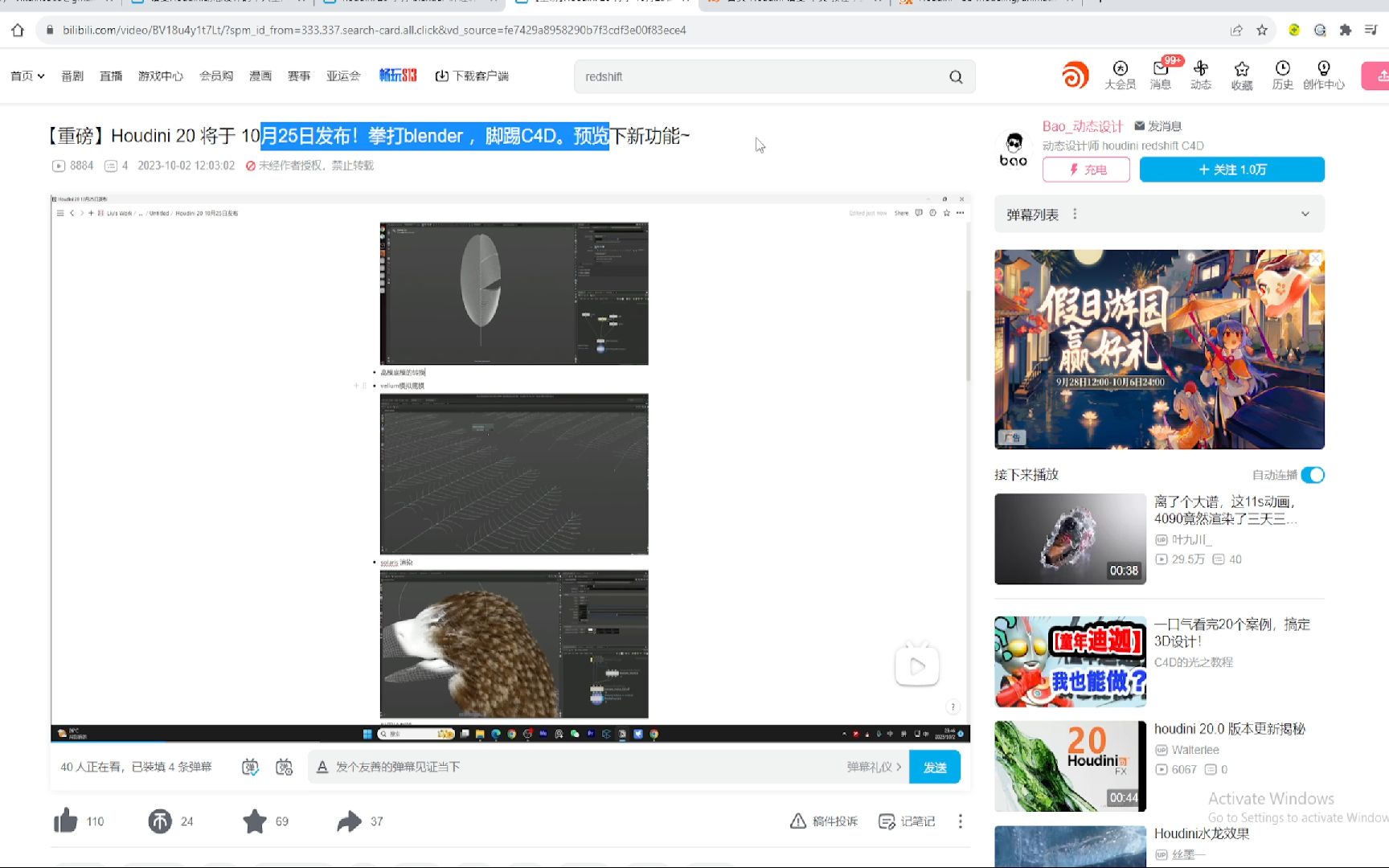The height and width of the screenshot is (868, 1389).
Task: Click the 发送 send button
Action: coord(934,767)
